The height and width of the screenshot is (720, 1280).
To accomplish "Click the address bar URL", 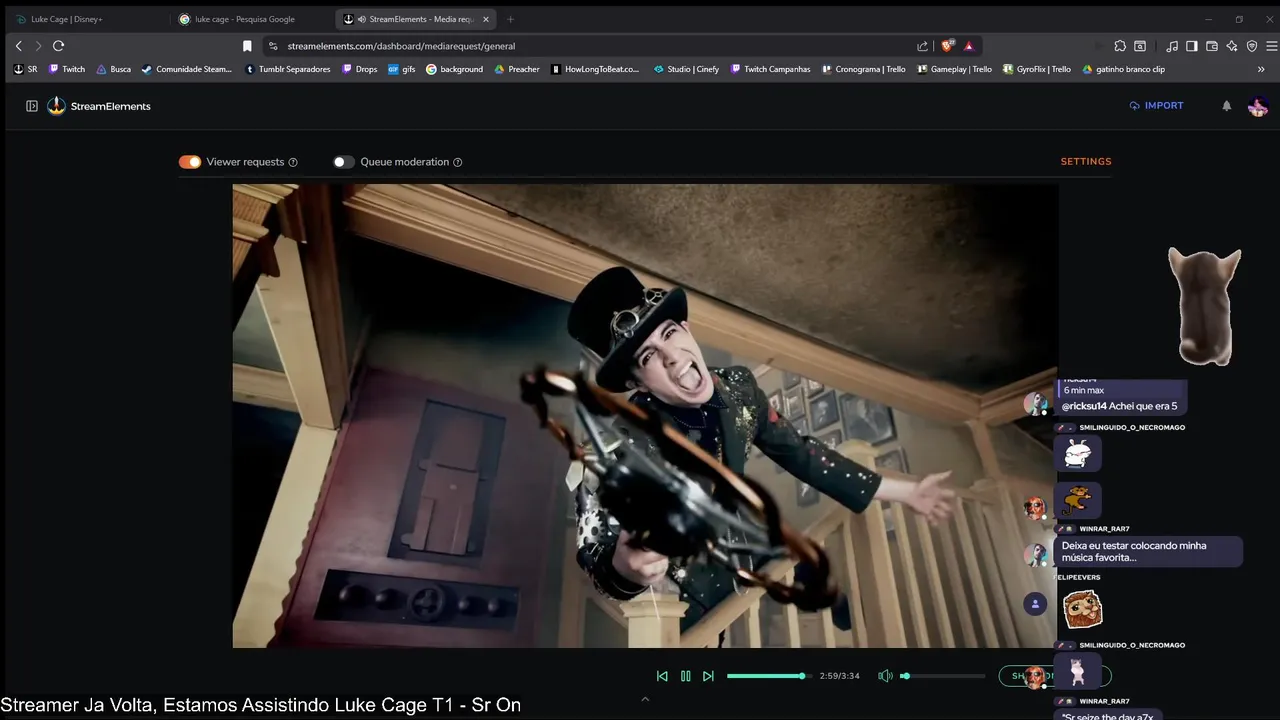I will [x=401, y=46].
